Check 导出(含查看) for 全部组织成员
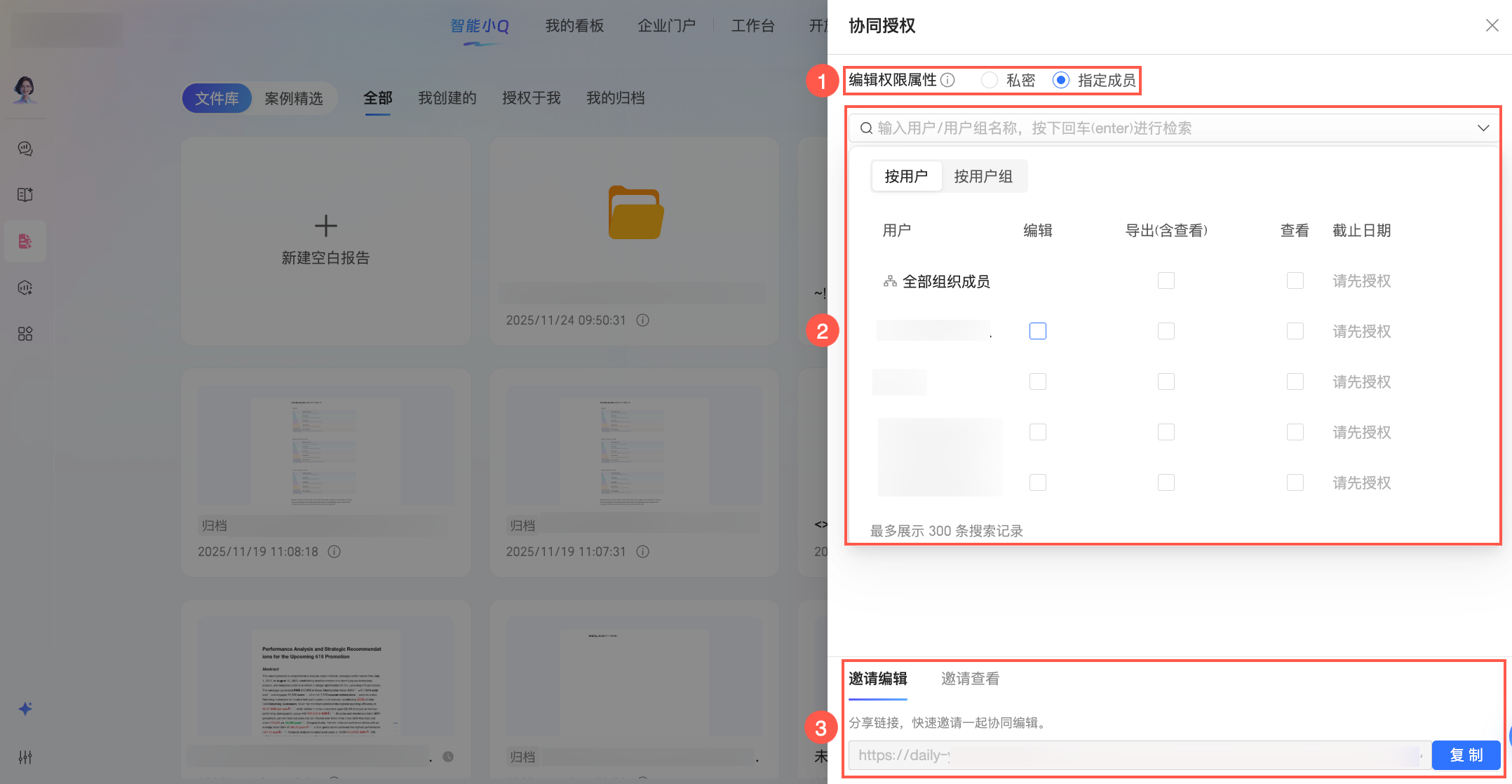 coord(1166,281)
